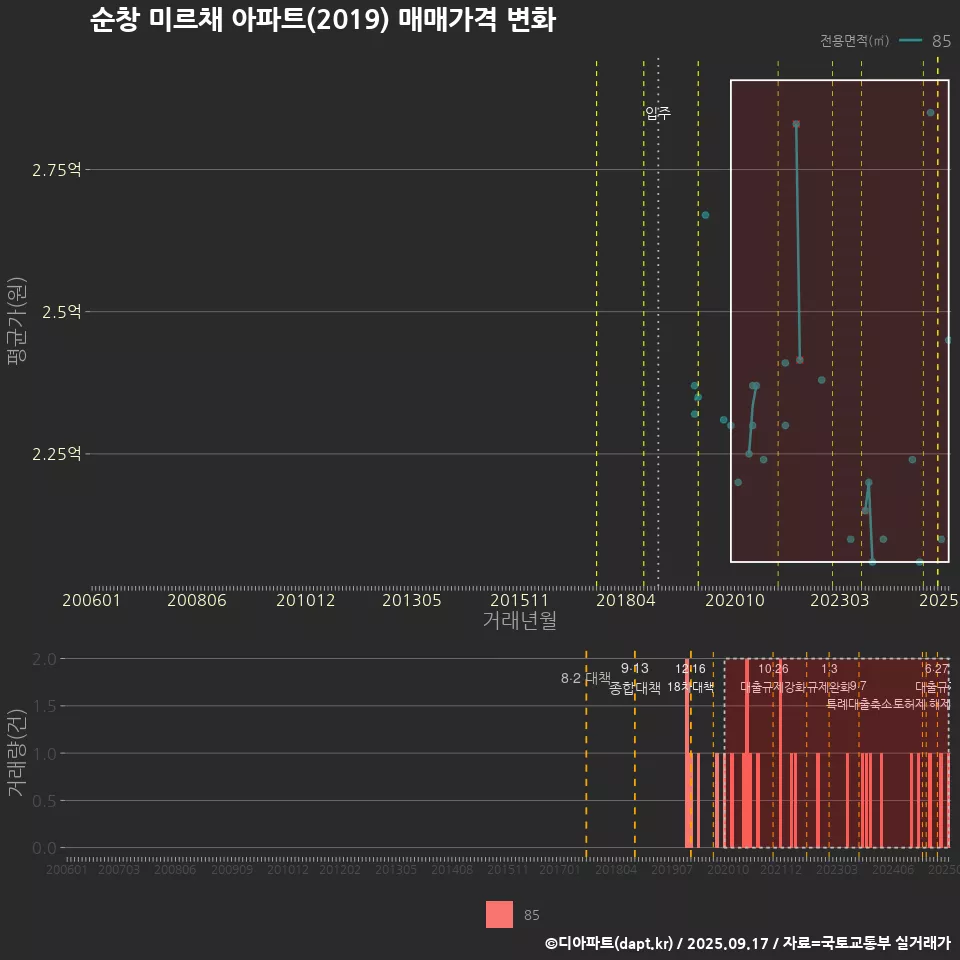Click the 12·16 policy date label

click(691, 669)
